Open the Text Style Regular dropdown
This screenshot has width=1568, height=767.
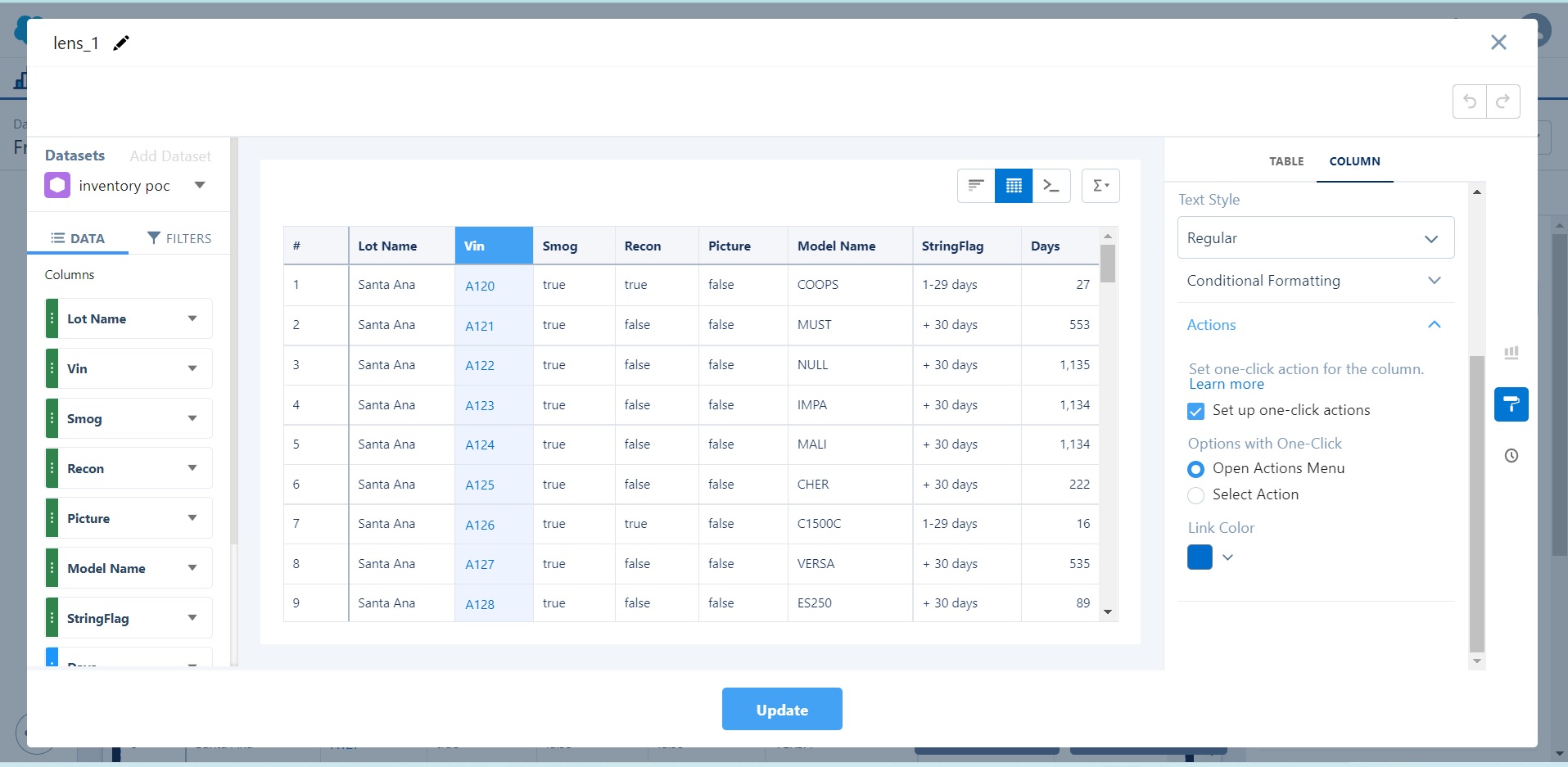click(x=1315, y=238)
